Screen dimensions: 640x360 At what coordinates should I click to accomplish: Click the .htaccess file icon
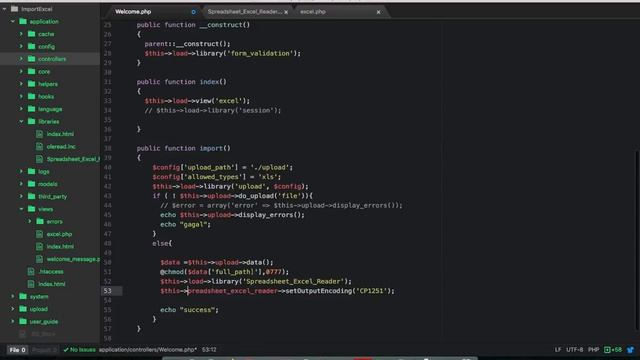tap(31, 271)
